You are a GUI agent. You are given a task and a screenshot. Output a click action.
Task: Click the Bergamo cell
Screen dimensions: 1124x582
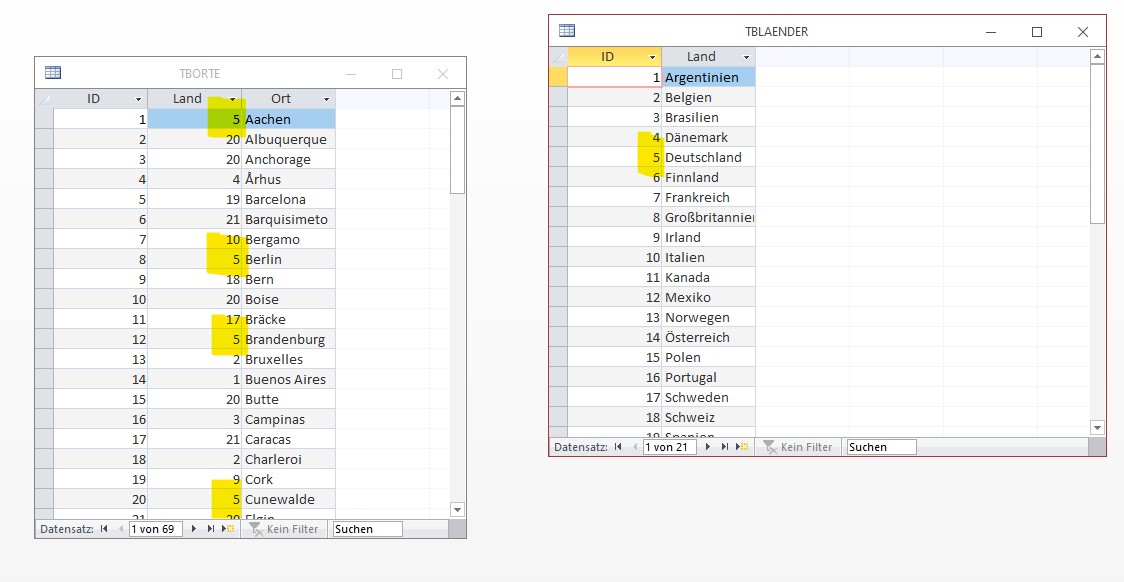click(289, 239)
